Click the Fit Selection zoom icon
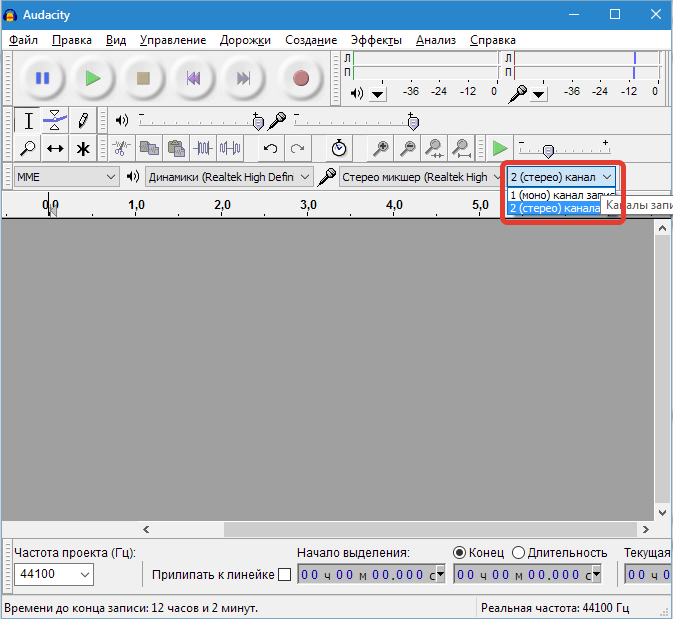This screenshot has height=619, width=673. click(x=434, y=149)
